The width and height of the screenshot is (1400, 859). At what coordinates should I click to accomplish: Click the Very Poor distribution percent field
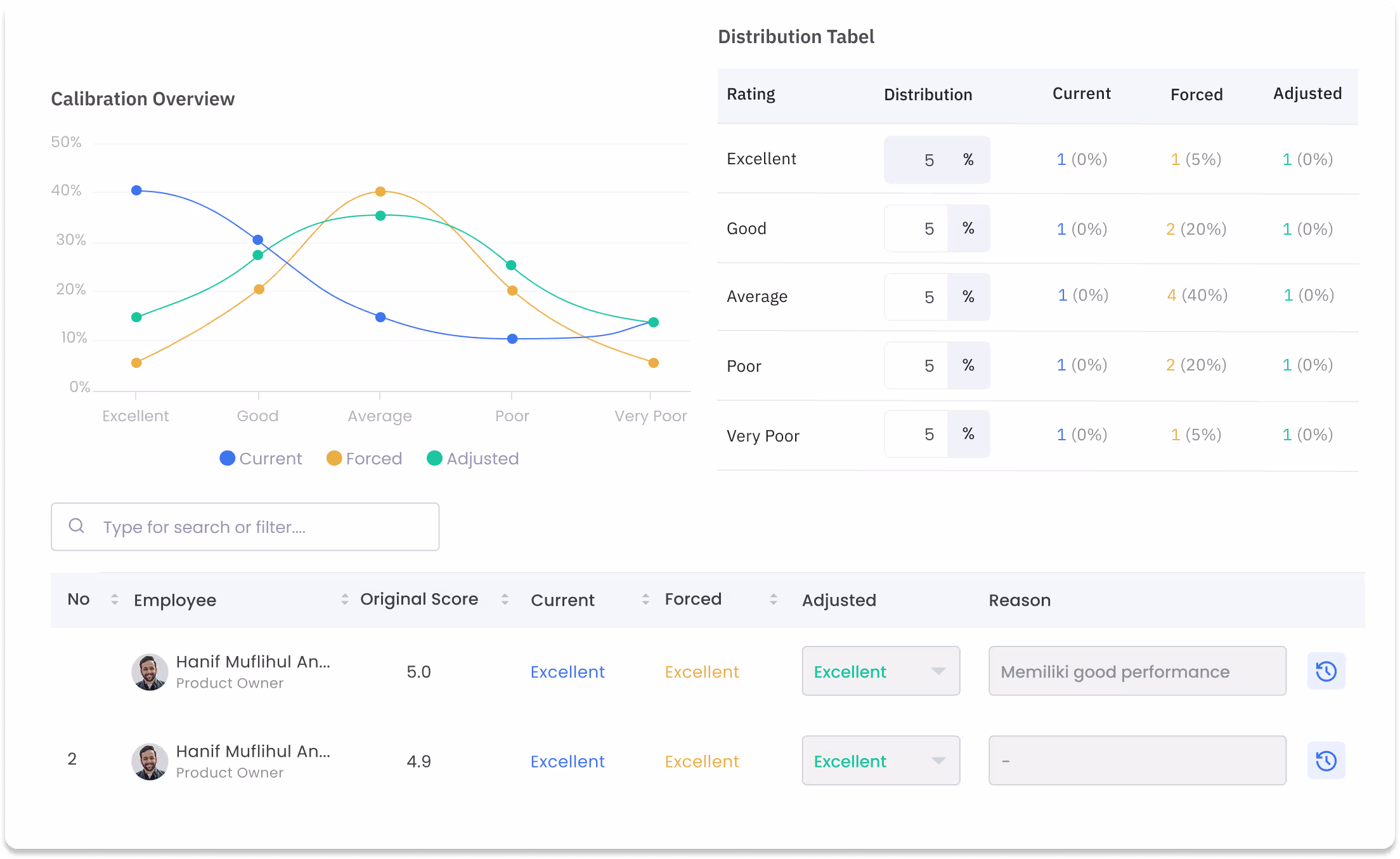[x=937, y=435]
